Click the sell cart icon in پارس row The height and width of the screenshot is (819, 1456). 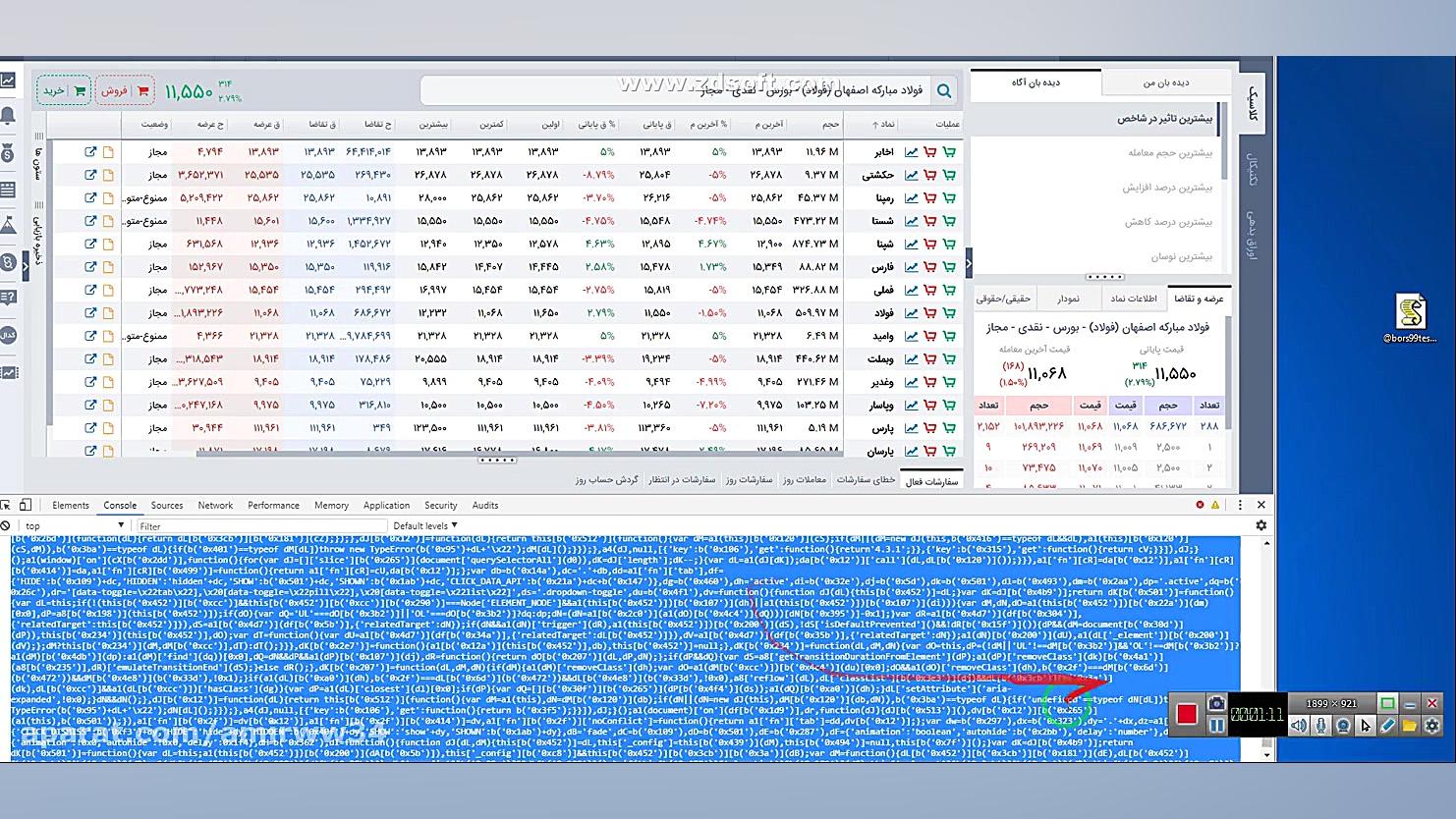tap(929, 428)
